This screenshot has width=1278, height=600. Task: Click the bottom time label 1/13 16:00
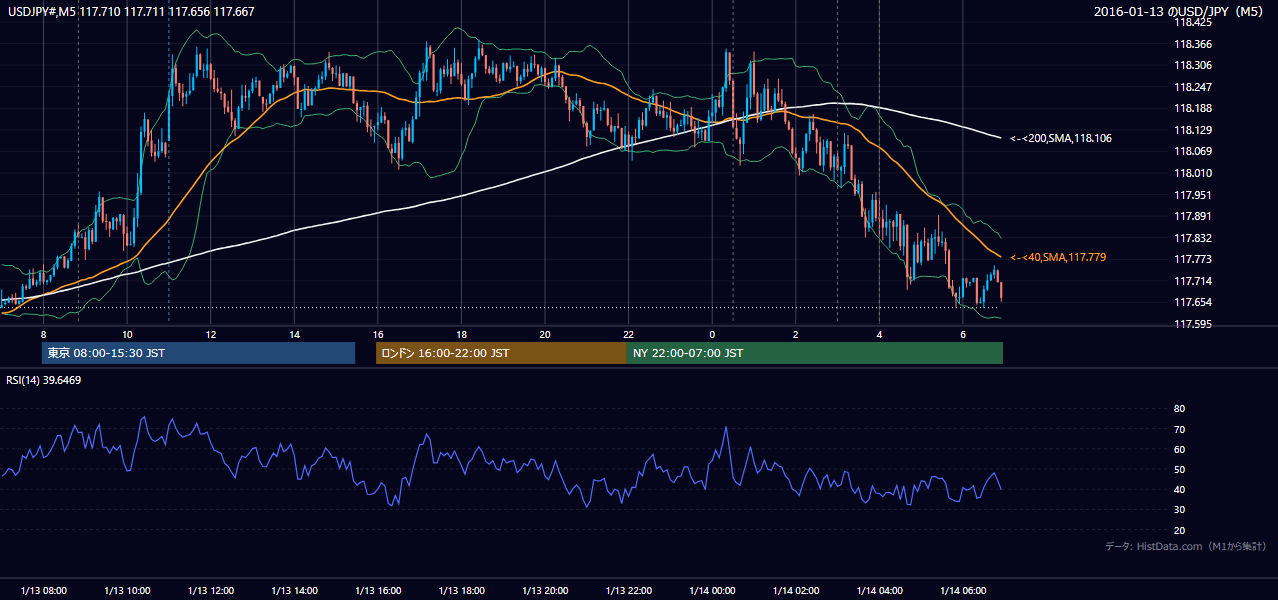tap(377, 591)
